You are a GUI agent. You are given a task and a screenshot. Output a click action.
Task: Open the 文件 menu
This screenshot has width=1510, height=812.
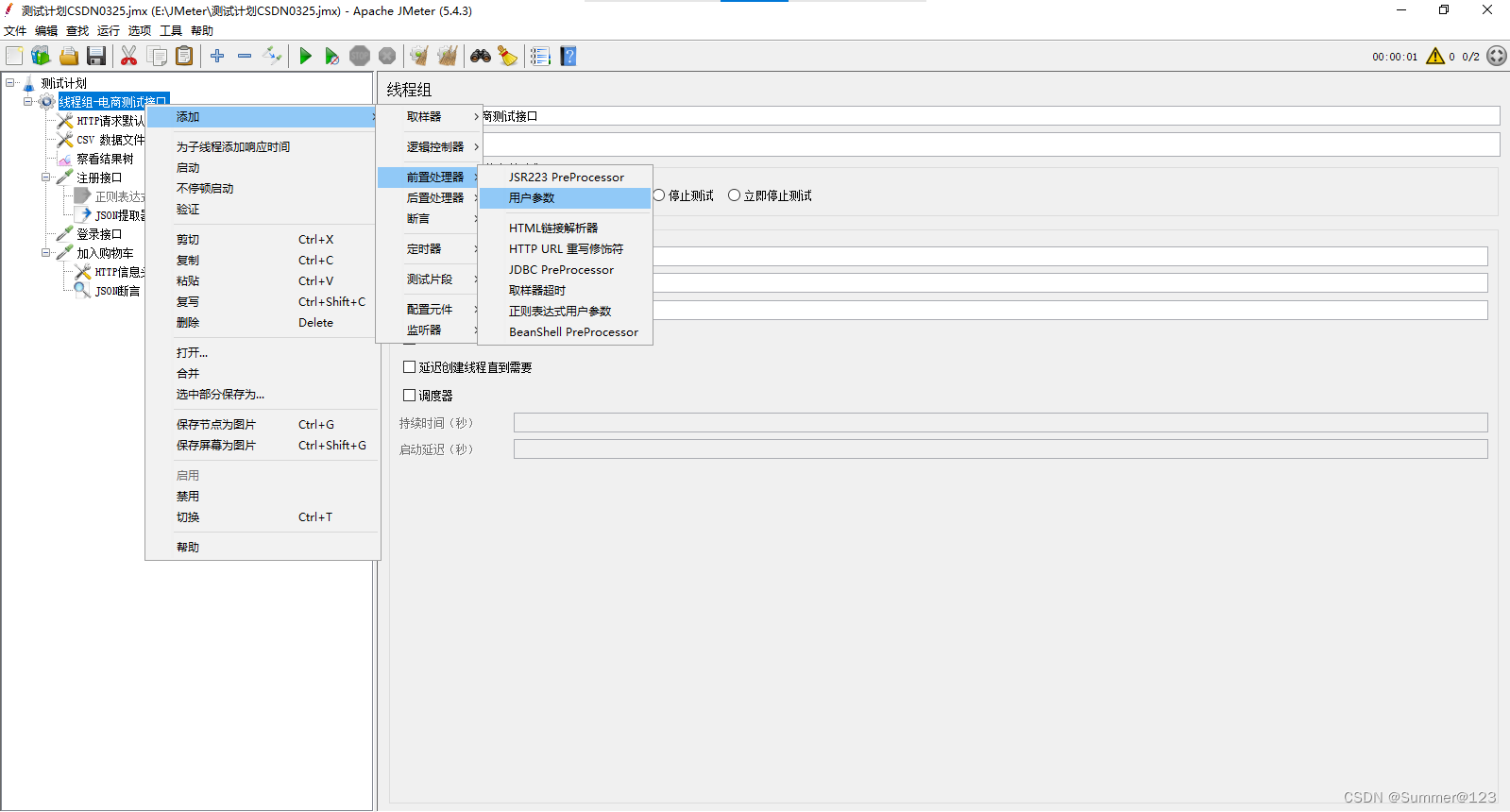(15, 31)
